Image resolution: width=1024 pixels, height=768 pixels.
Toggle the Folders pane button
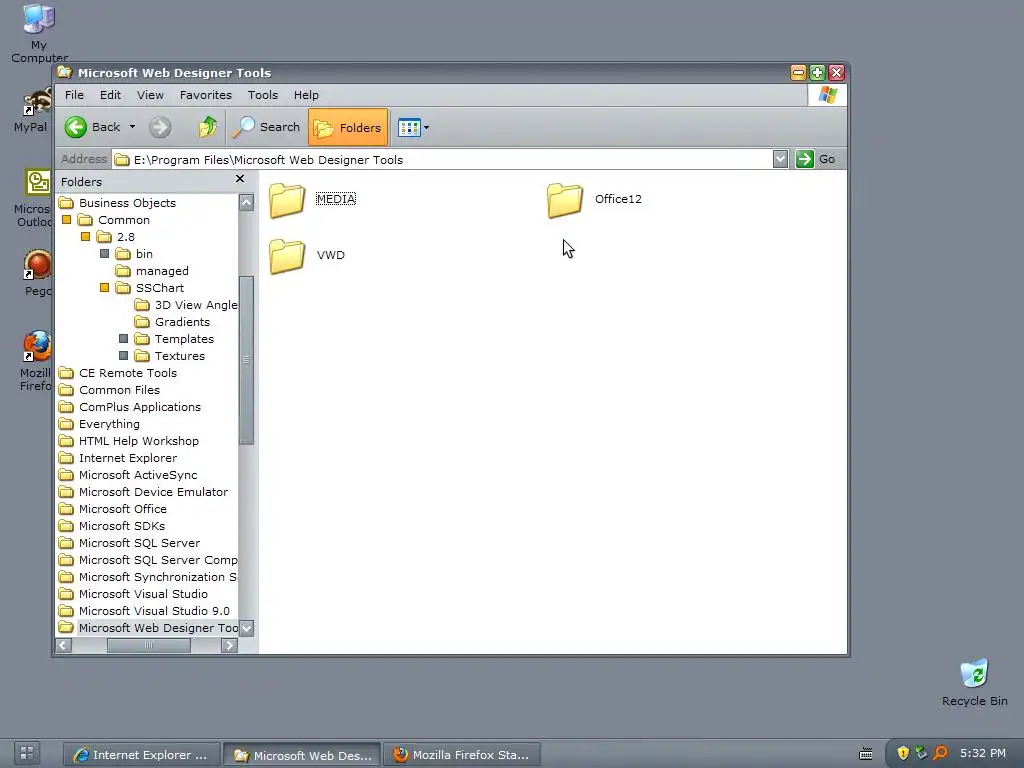click(x=347, y=127)
